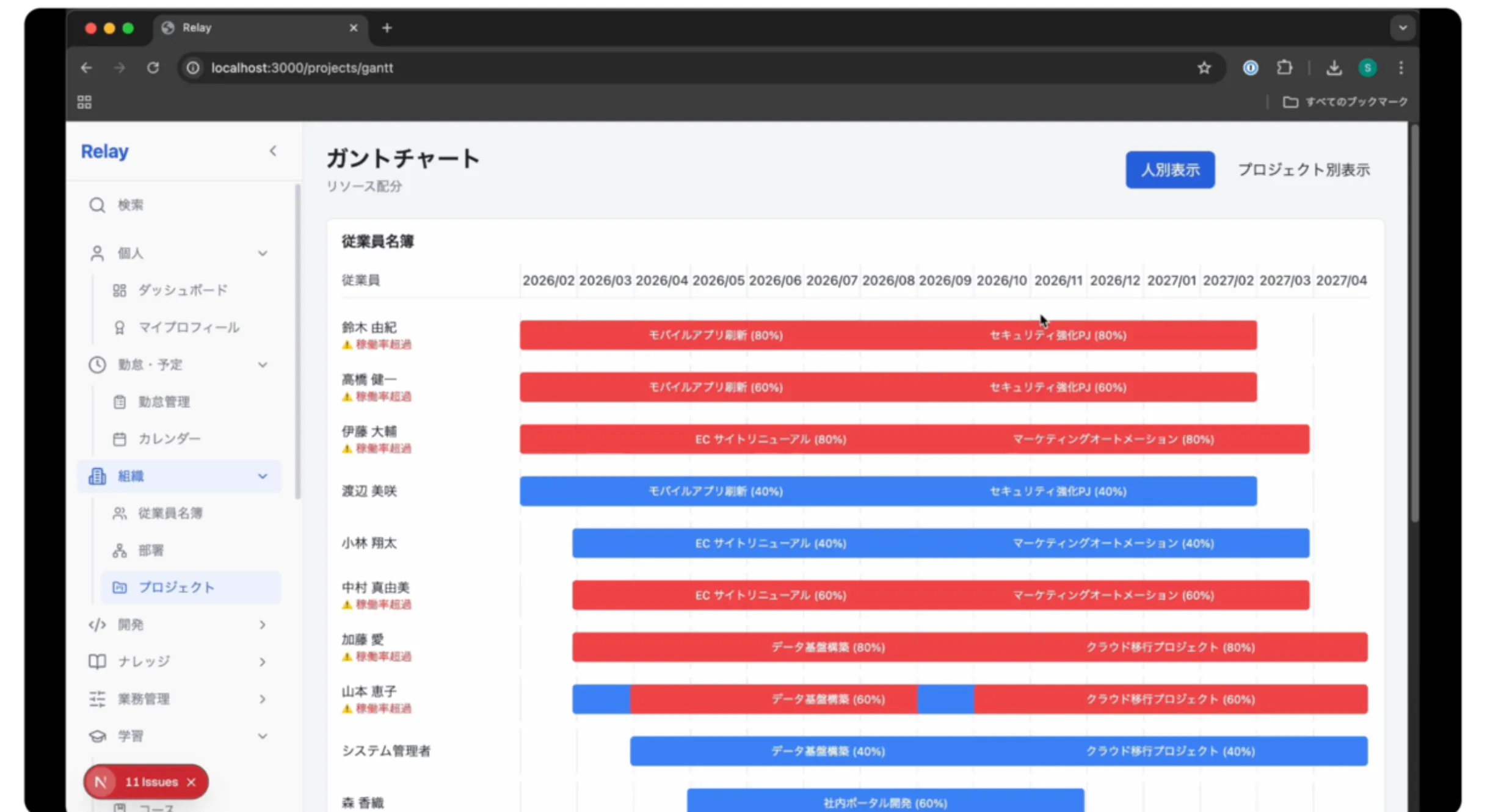Click the address bar URL
The height and width of the screenshot is (812, 1490).
(302, 68)
